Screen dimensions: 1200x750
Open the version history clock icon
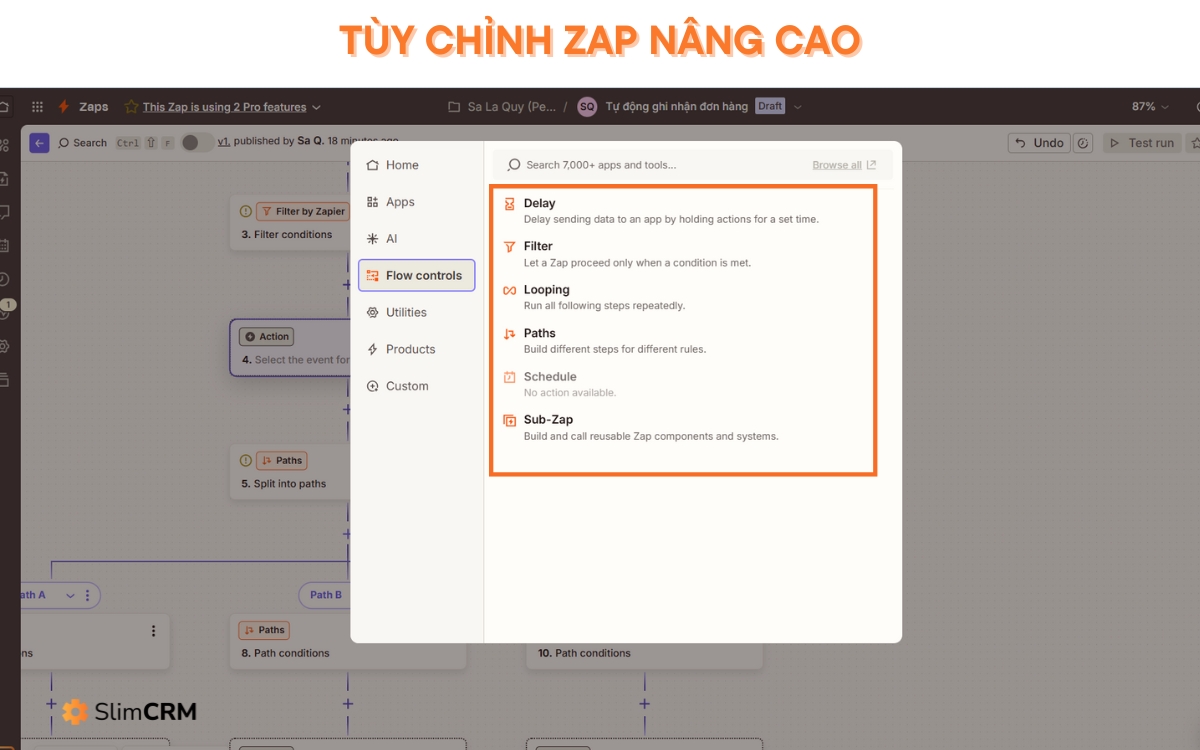[x=1083, y=143]
